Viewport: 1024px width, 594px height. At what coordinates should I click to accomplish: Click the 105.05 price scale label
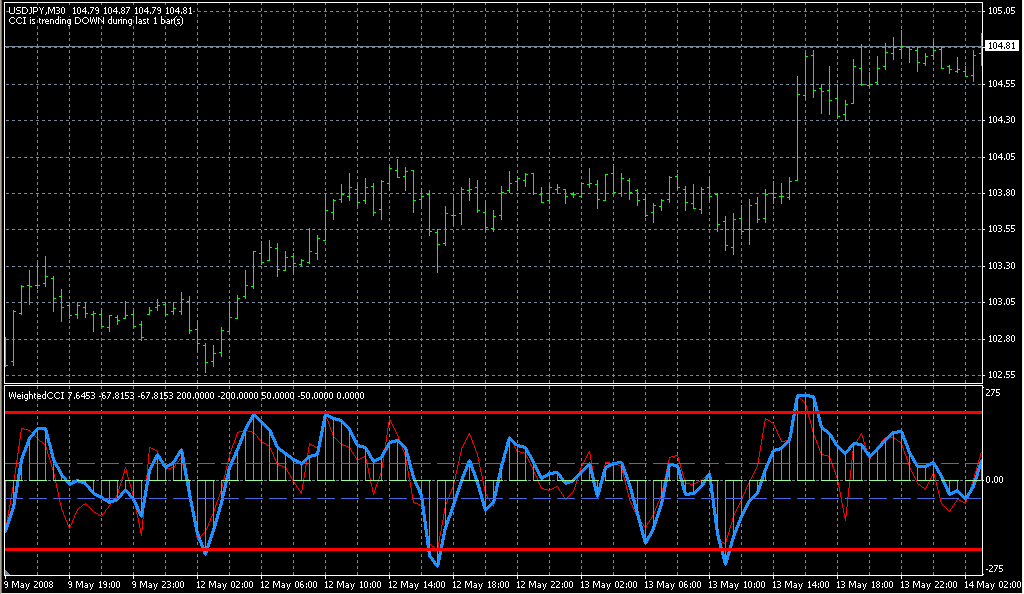click(1000, 11)
